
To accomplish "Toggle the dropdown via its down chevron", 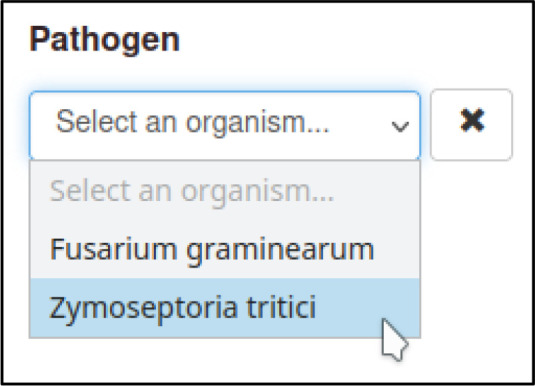I will click(x=400, y=127).
